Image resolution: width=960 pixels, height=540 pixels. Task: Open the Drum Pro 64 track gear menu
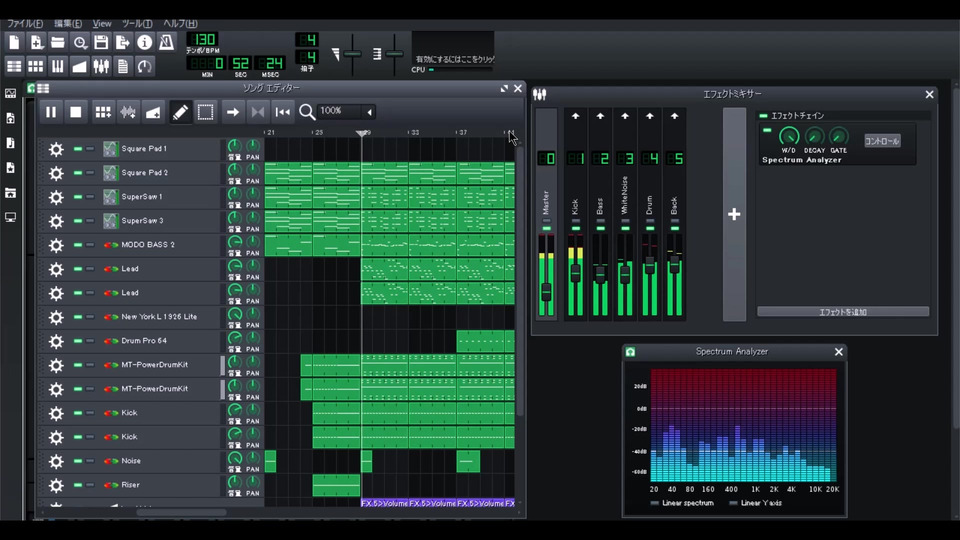56,341
